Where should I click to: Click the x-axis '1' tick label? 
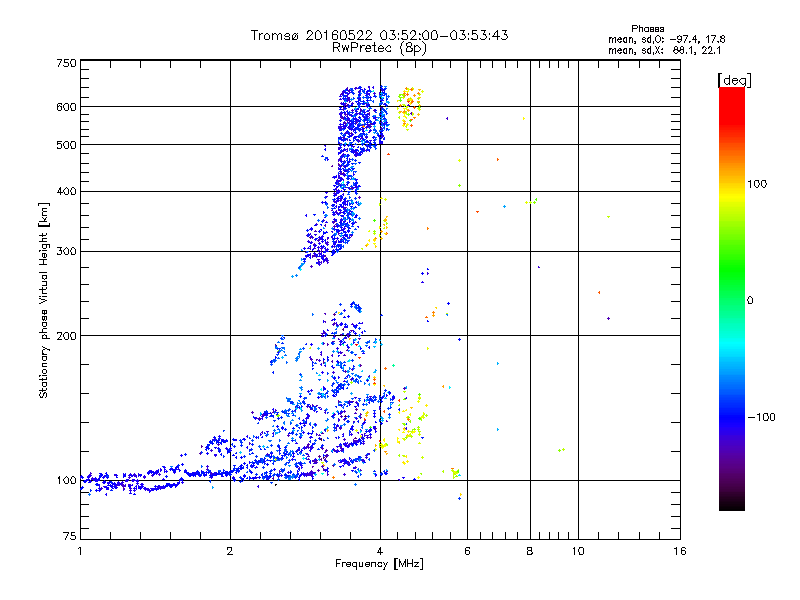click(x=80, y=551)
